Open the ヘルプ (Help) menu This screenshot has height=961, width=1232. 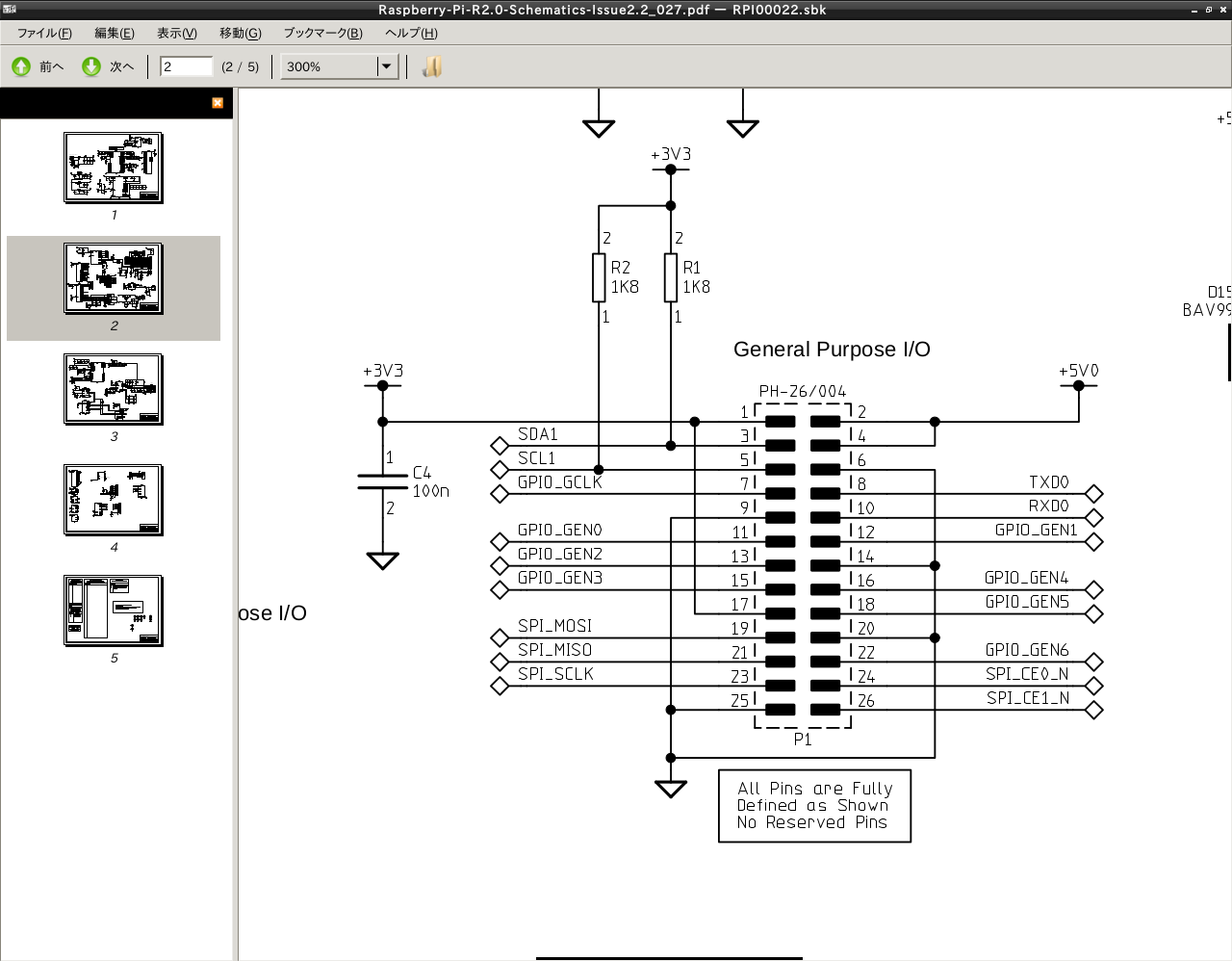[411, 33]
